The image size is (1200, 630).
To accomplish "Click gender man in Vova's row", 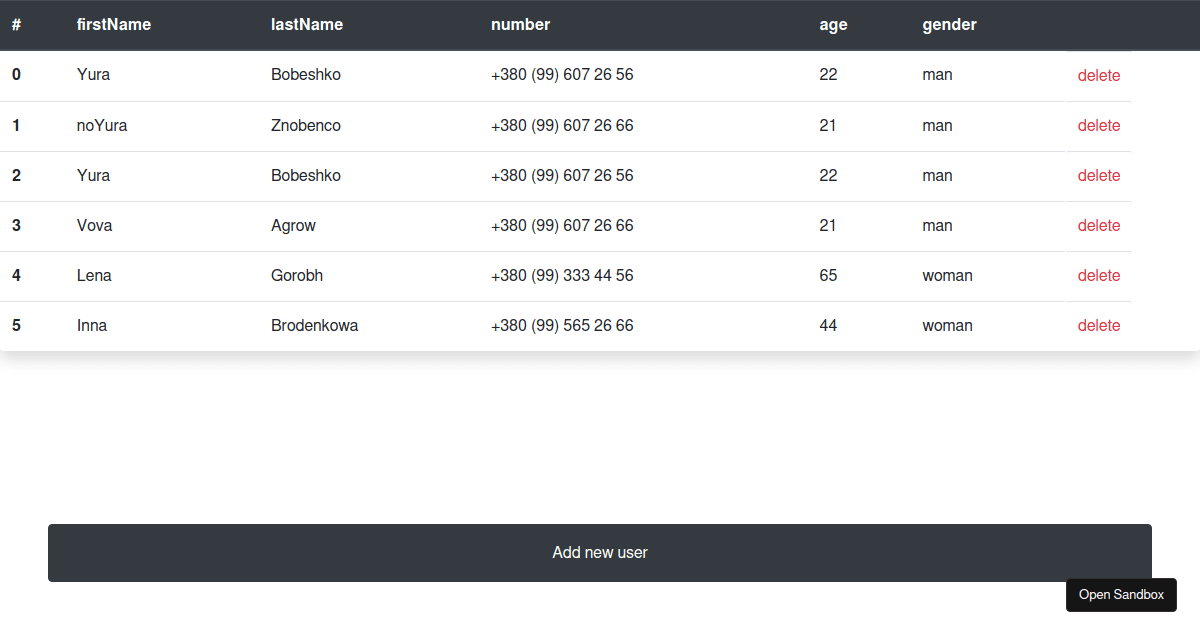I will point(937,226).
